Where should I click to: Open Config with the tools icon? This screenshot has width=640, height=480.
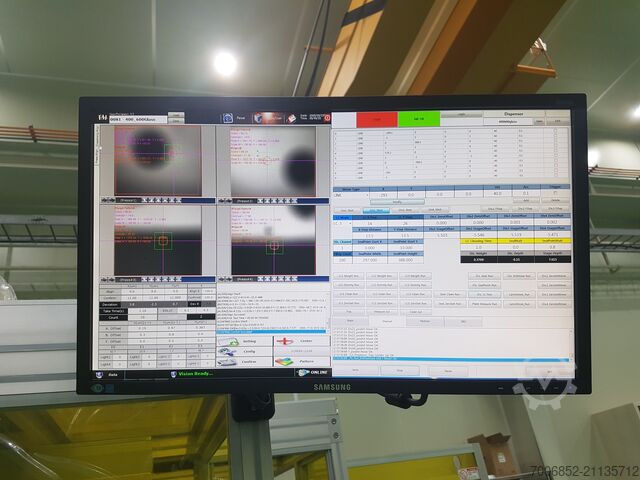tap(244, 351)
